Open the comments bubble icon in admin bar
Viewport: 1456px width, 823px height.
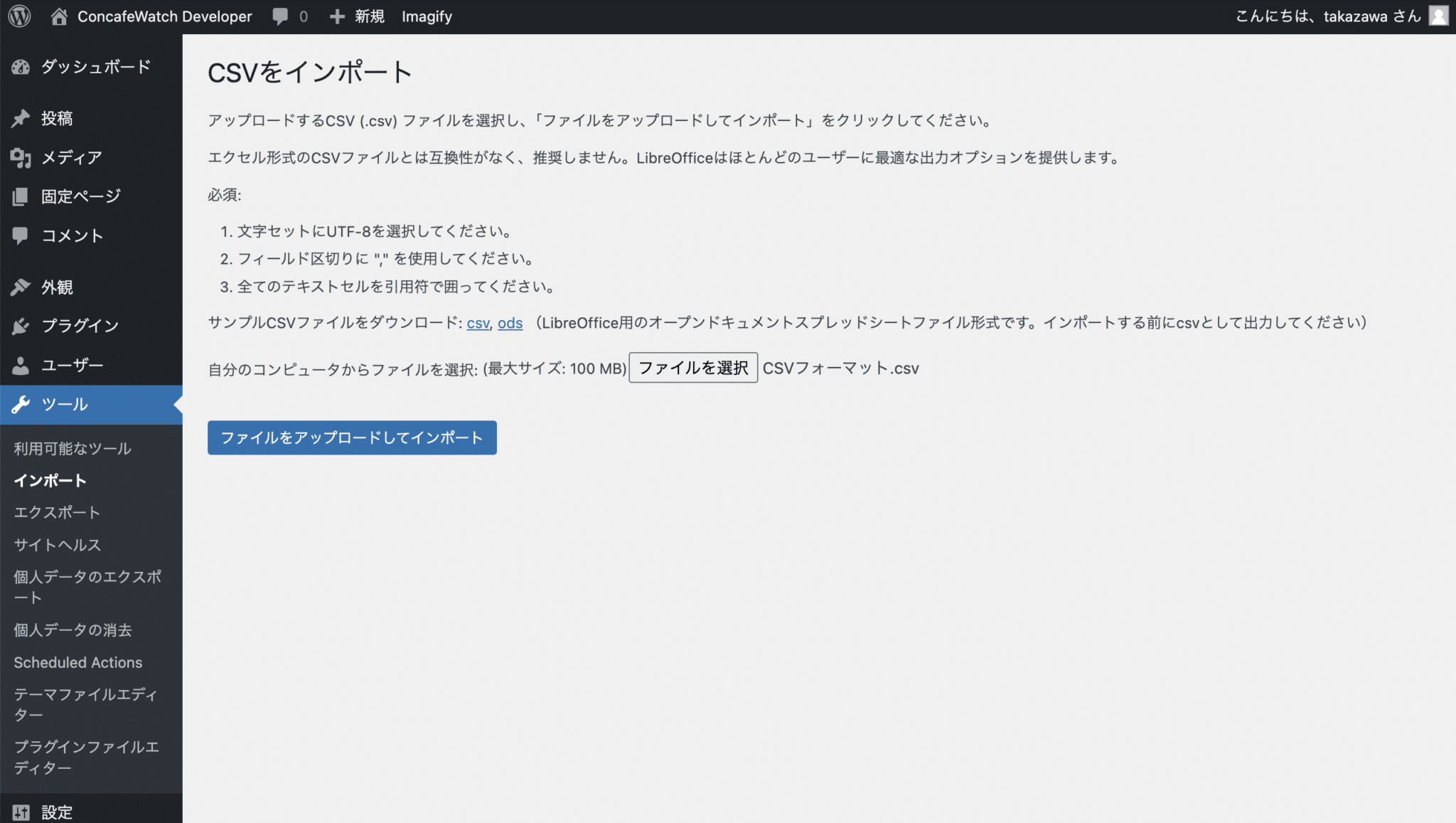[x=280, y=16]
